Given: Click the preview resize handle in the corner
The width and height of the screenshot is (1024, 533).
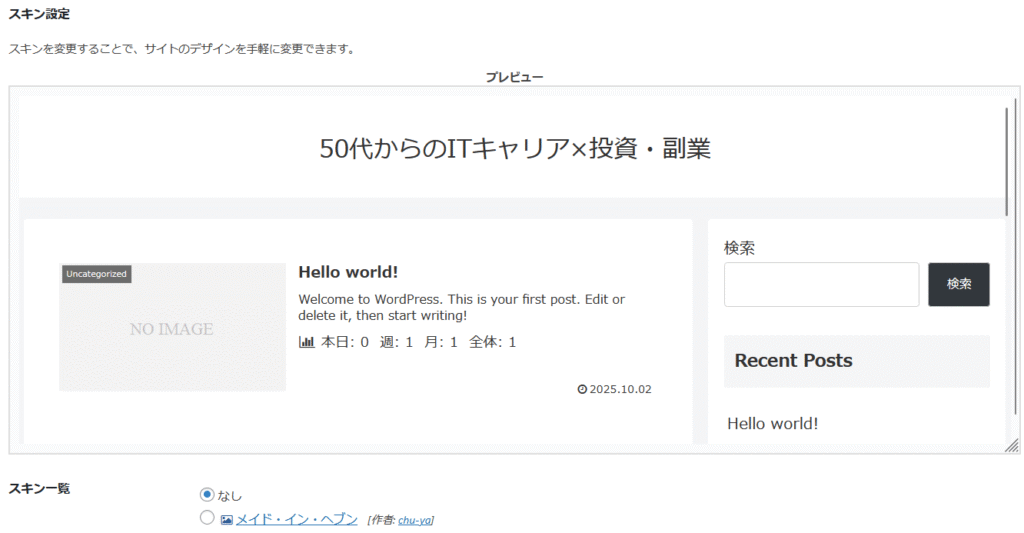Looking at the screenshot, I should coord(1011,445).
